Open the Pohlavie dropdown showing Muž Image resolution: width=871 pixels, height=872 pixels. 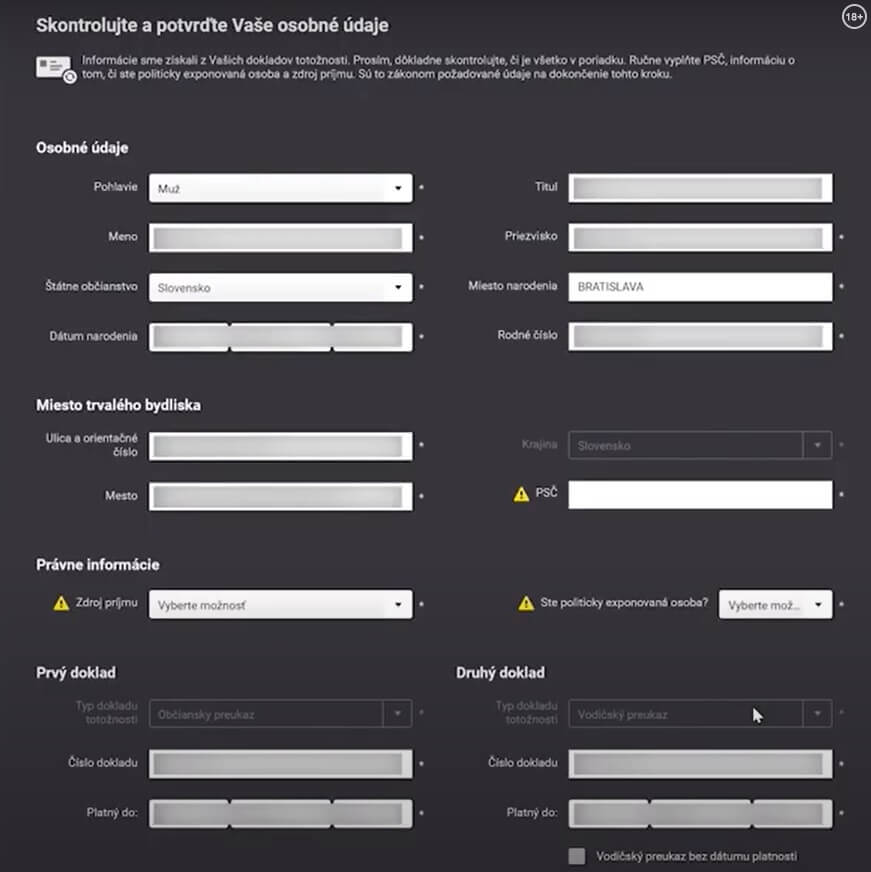(x=281, y=188)
